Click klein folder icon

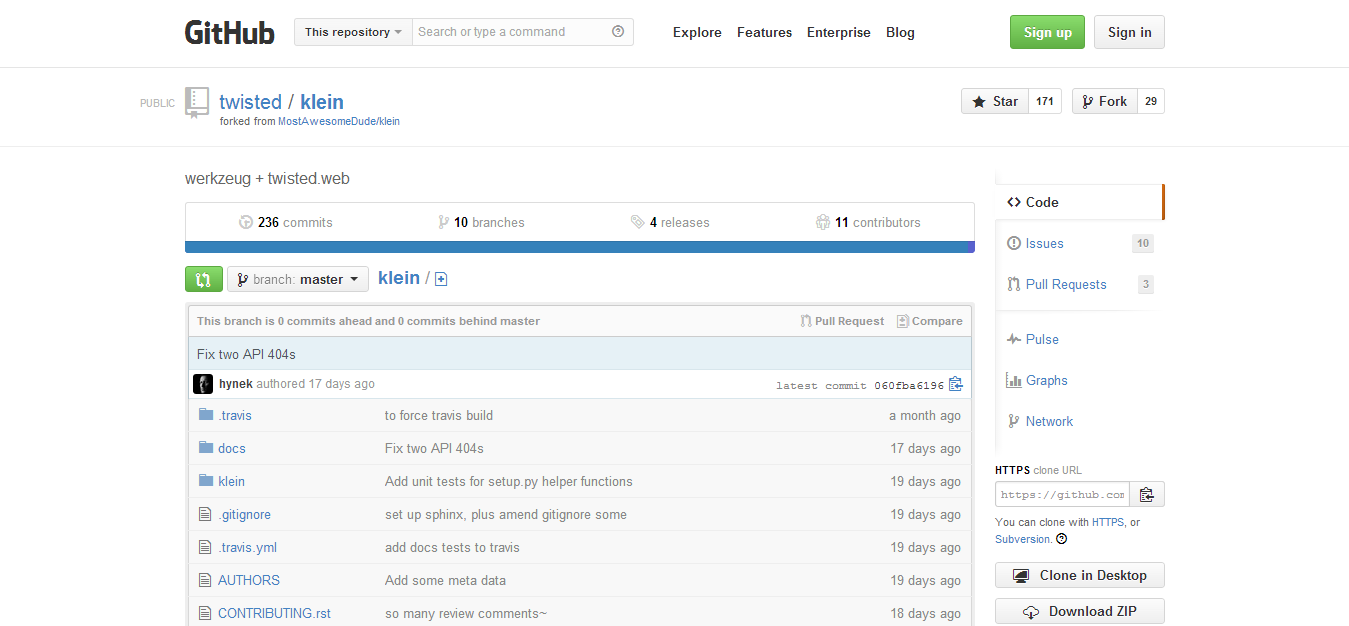pyautogui.click(x=206, y=481)
